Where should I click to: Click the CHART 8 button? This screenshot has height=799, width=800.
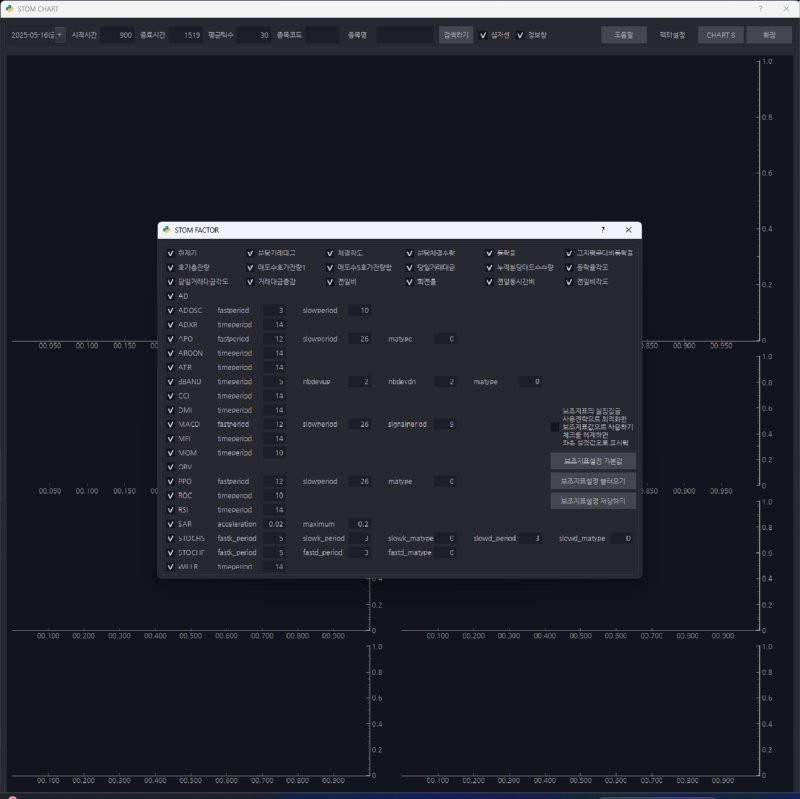point(720,35)
